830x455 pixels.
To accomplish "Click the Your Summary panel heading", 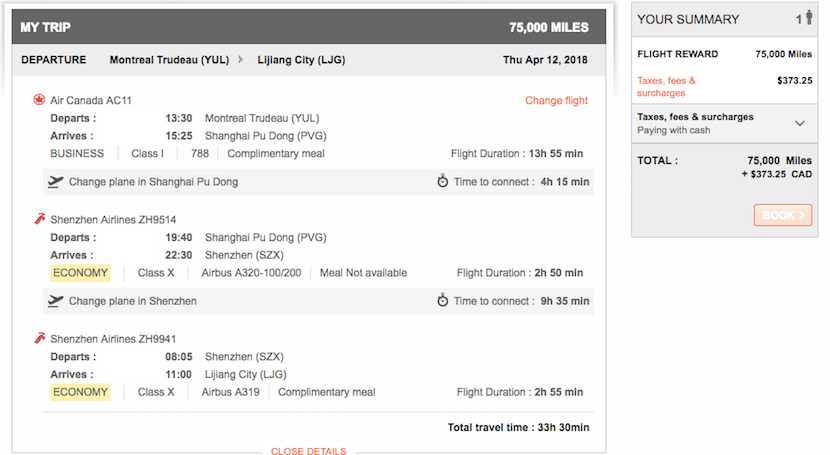I will pyautogui.click(x=688, y=20).
